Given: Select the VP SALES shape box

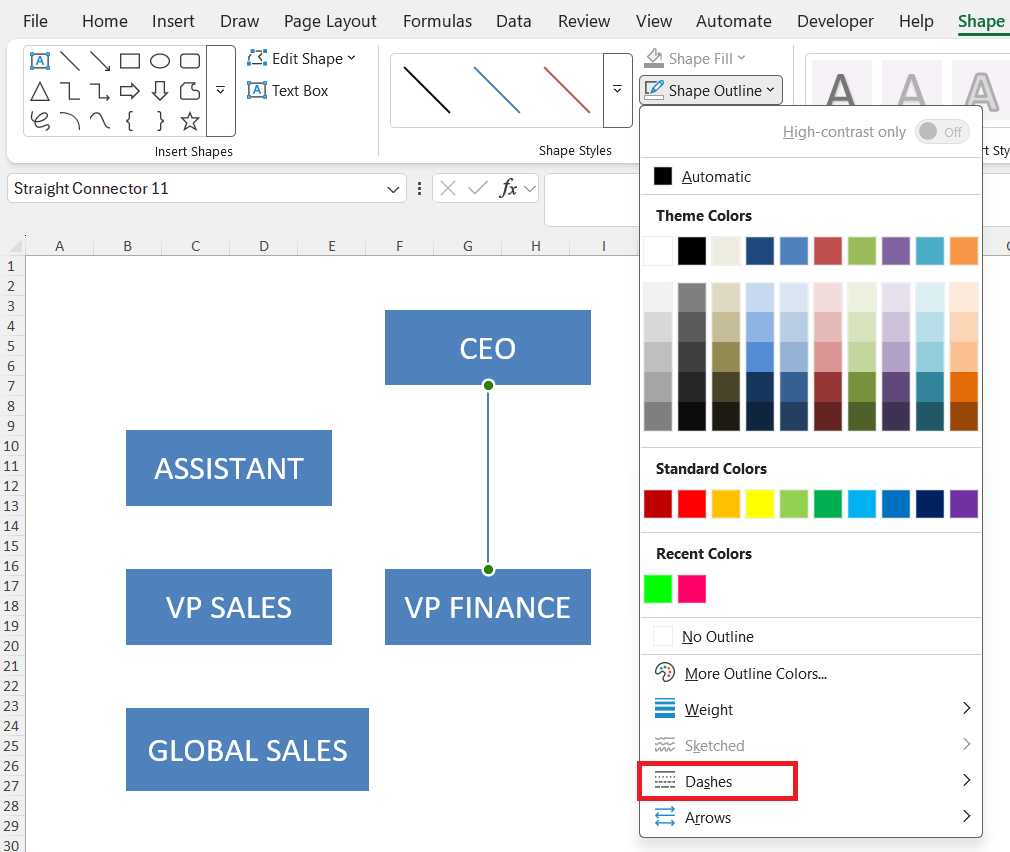Looking at the screenshot, I should click(229, 607).
